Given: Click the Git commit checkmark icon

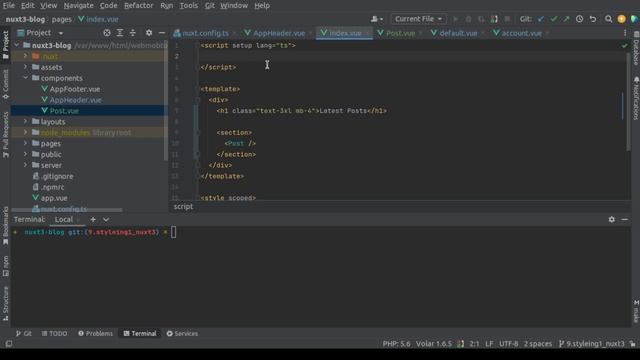Looking at the screenshot, I should [x=554, y=19].
